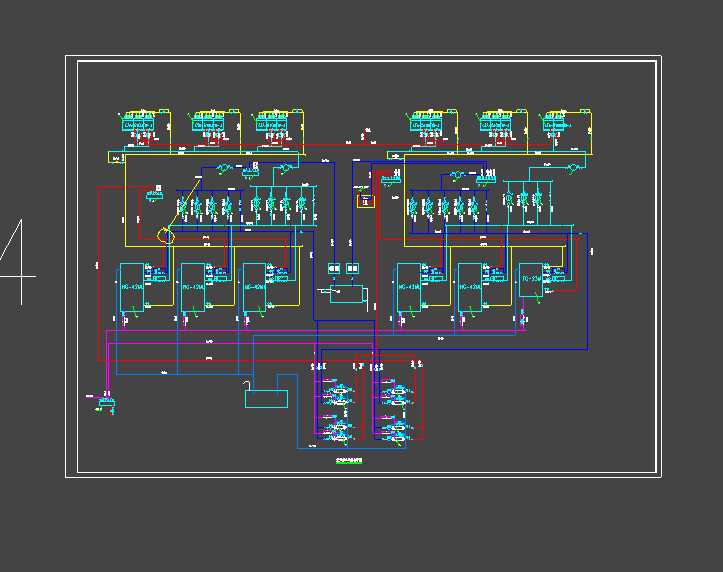
Task: Click the orange-outlined box in the drawing center
Action: click(365, 201)
